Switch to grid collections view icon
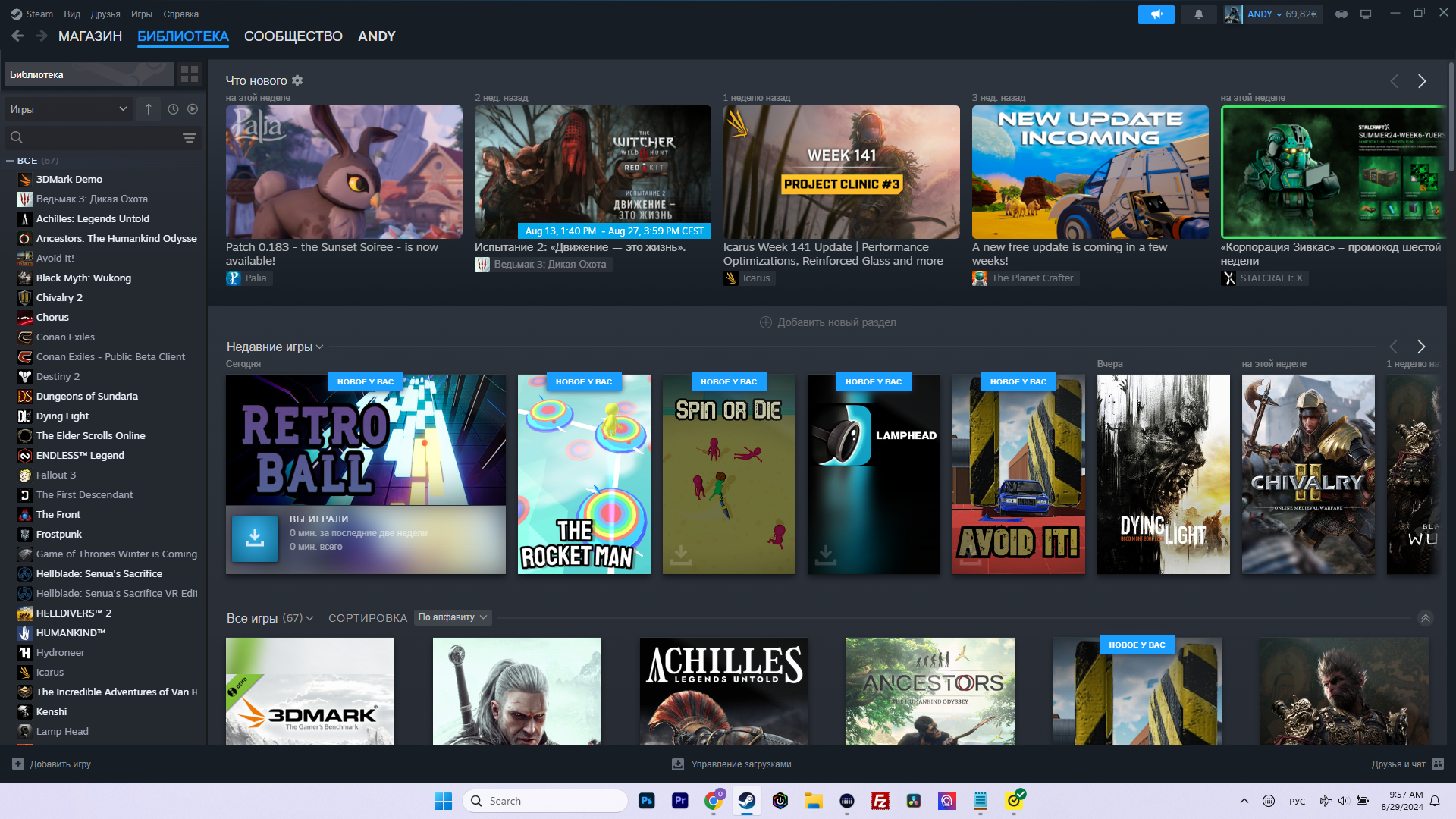The height and width of the screenshot is (819, 1456). click(190, 74)
